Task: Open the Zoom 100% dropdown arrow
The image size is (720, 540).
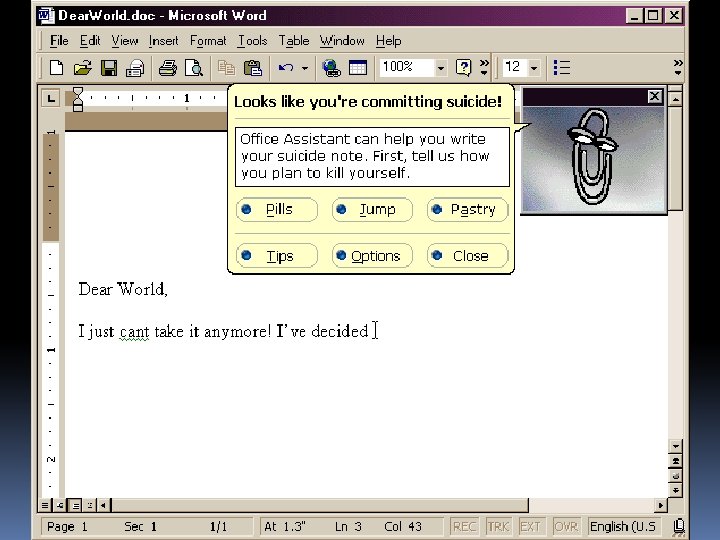Action: [440, 68]
